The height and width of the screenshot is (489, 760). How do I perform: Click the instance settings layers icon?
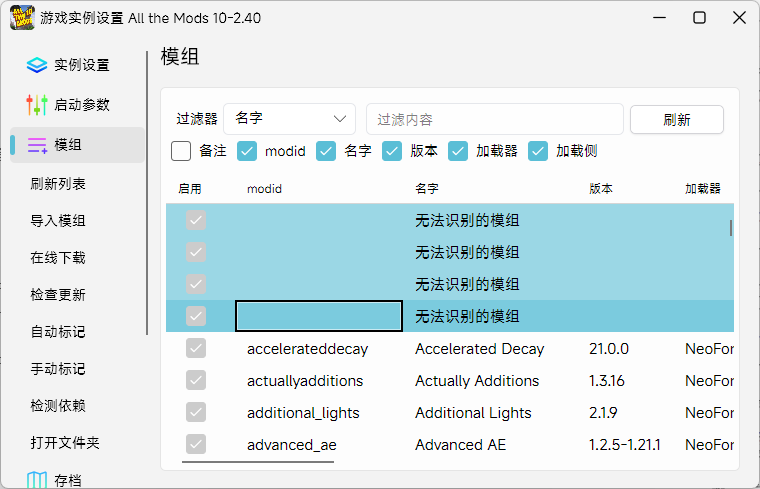pyautogui.click(x=37, y=65)
